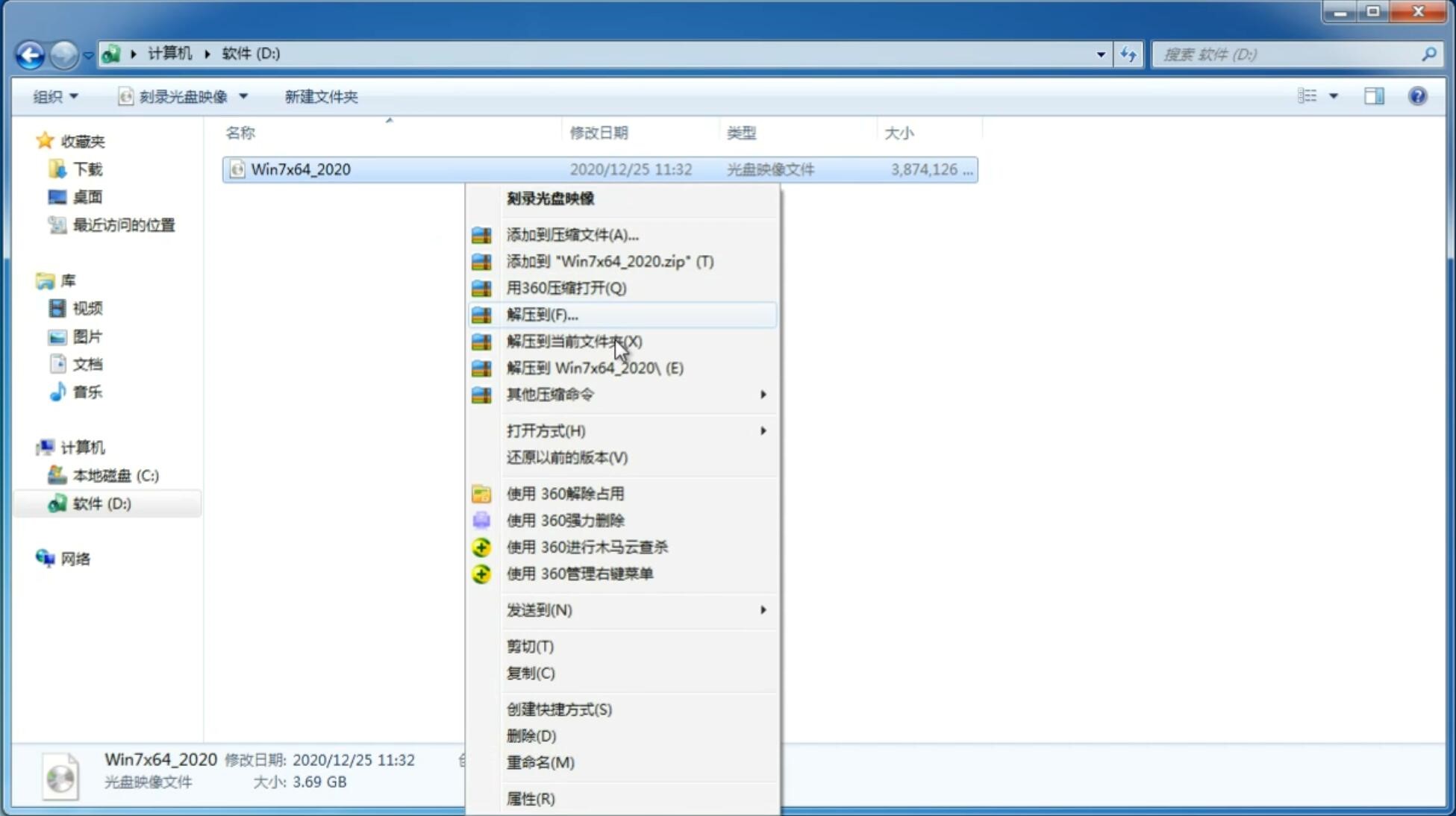Click 刻录光盘映像 toolbar dropdown arrow
1456x816 pixels.
[243, 95]
